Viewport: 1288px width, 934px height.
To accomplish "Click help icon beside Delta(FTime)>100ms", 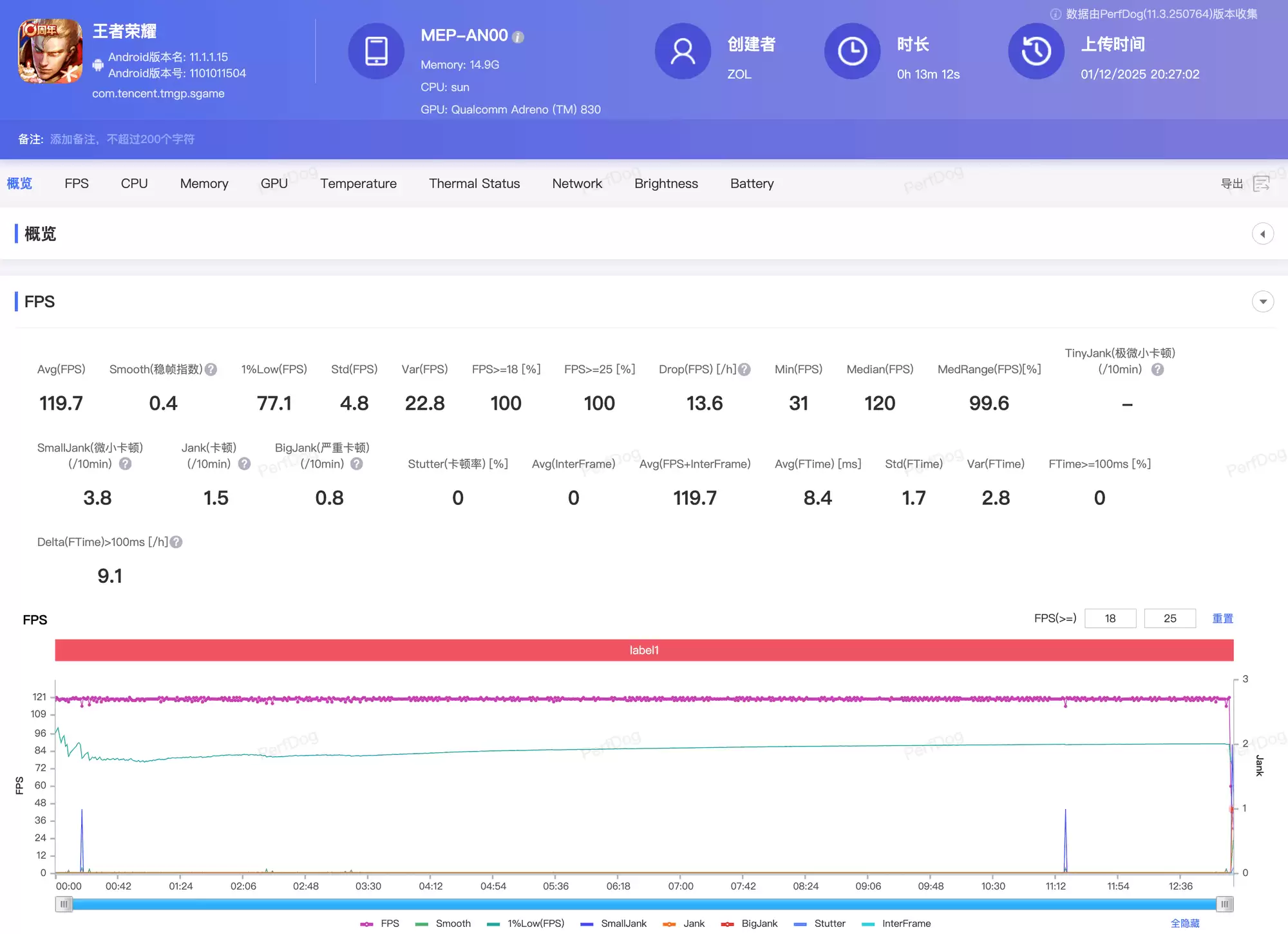I will click(x=176, y=542).
